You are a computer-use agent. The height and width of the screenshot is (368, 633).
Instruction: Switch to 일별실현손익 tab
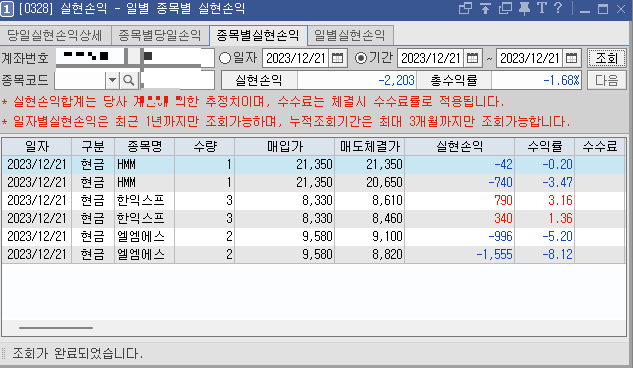coord(350,36)
